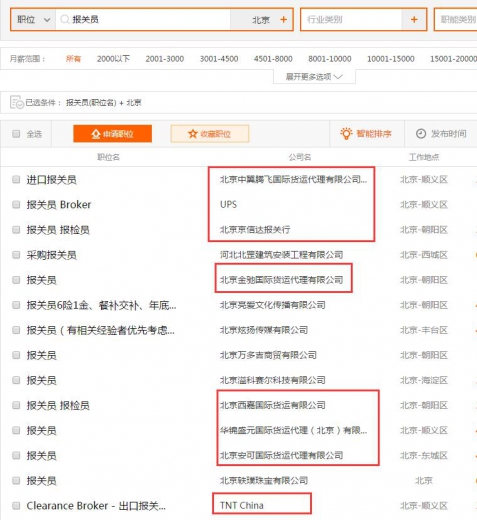Check the 报关员（有相关经验者 row checkbox
This screenshot has width=477, height=520.
(x=16, y=330)
